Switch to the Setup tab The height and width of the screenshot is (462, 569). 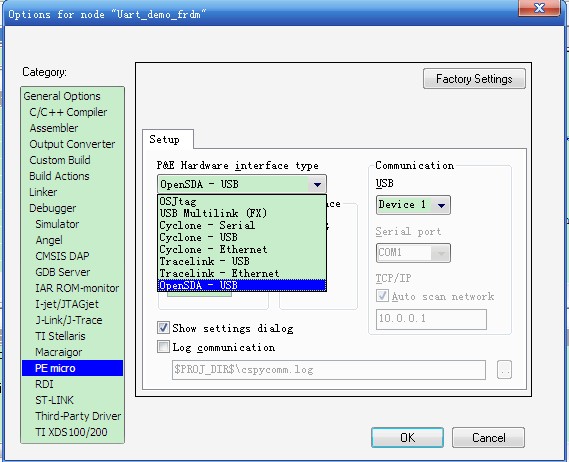tap(168, 139)
